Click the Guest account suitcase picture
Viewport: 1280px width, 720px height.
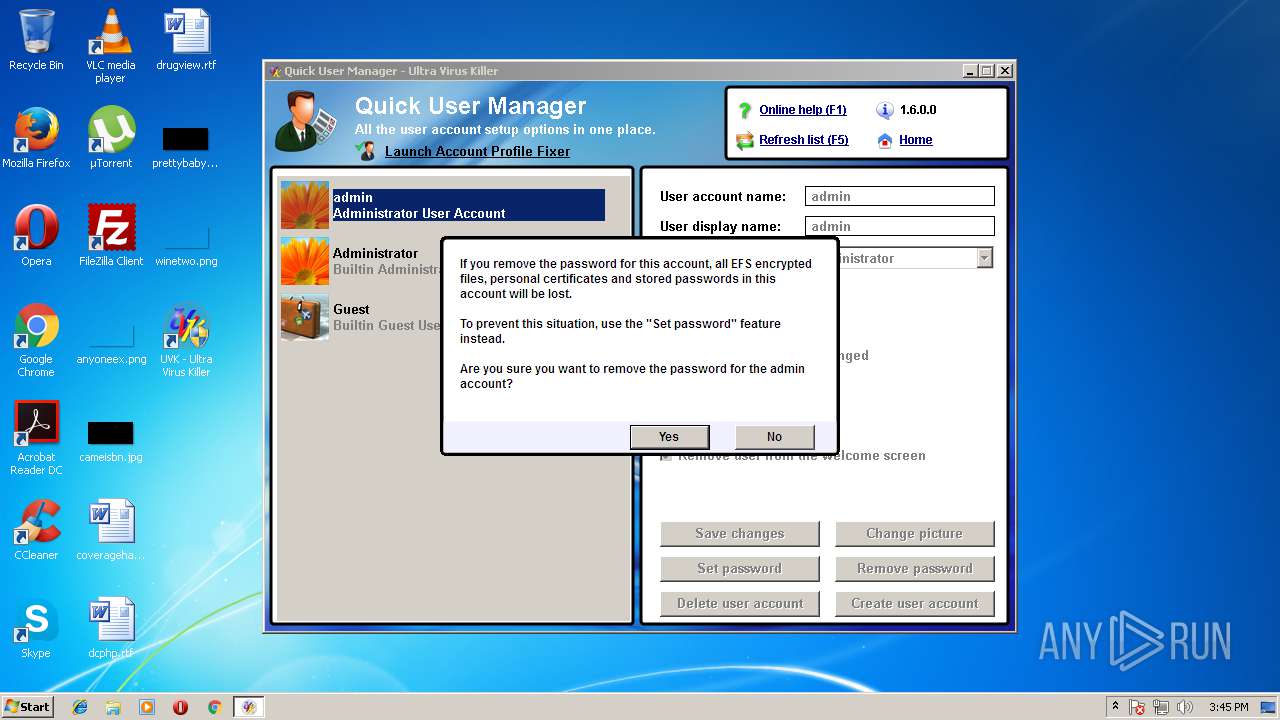[x=305, y=317]
